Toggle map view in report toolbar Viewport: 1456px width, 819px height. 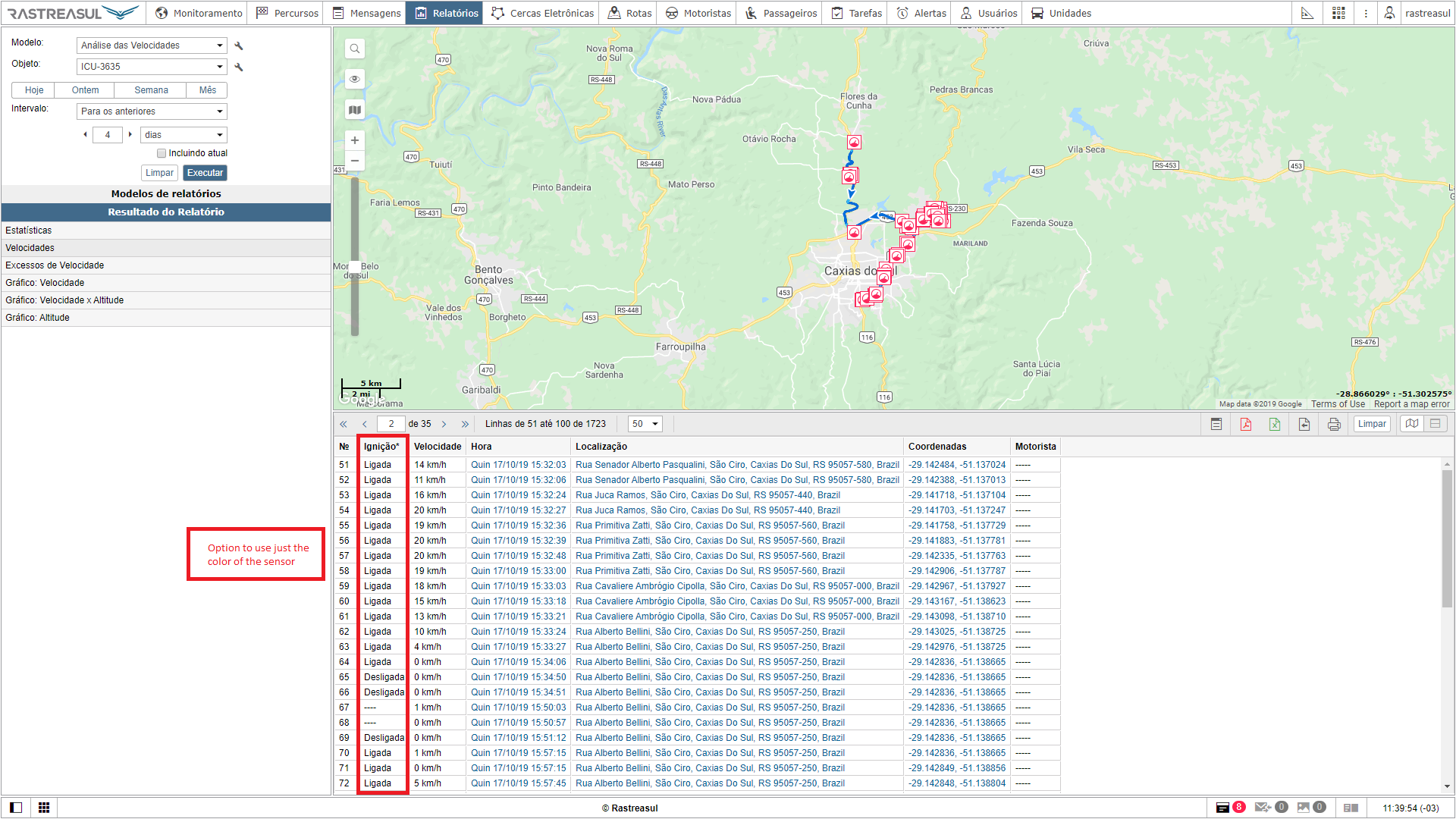(x=1411, y=424)
